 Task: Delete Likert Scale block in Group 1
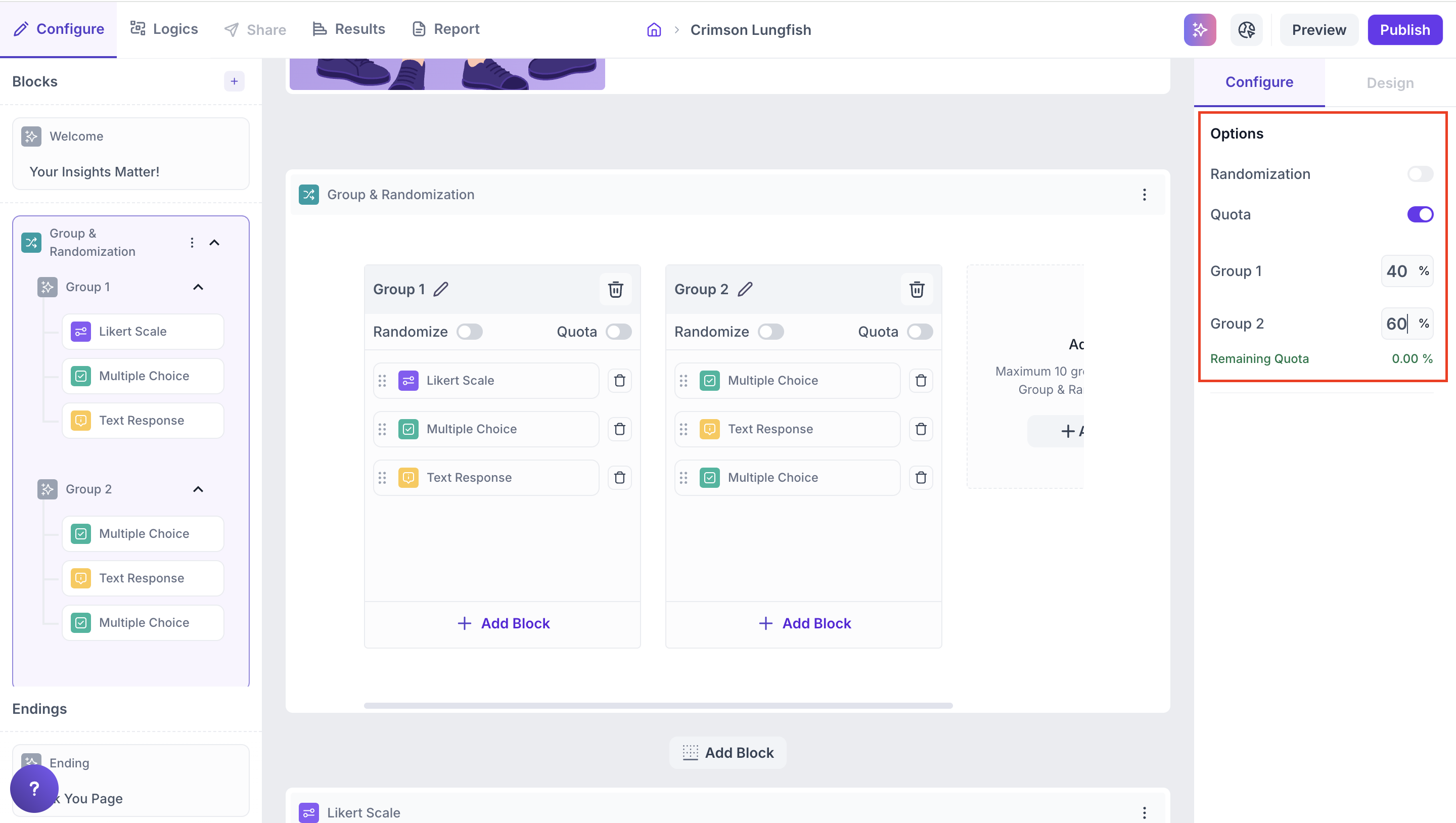point(619,381)
